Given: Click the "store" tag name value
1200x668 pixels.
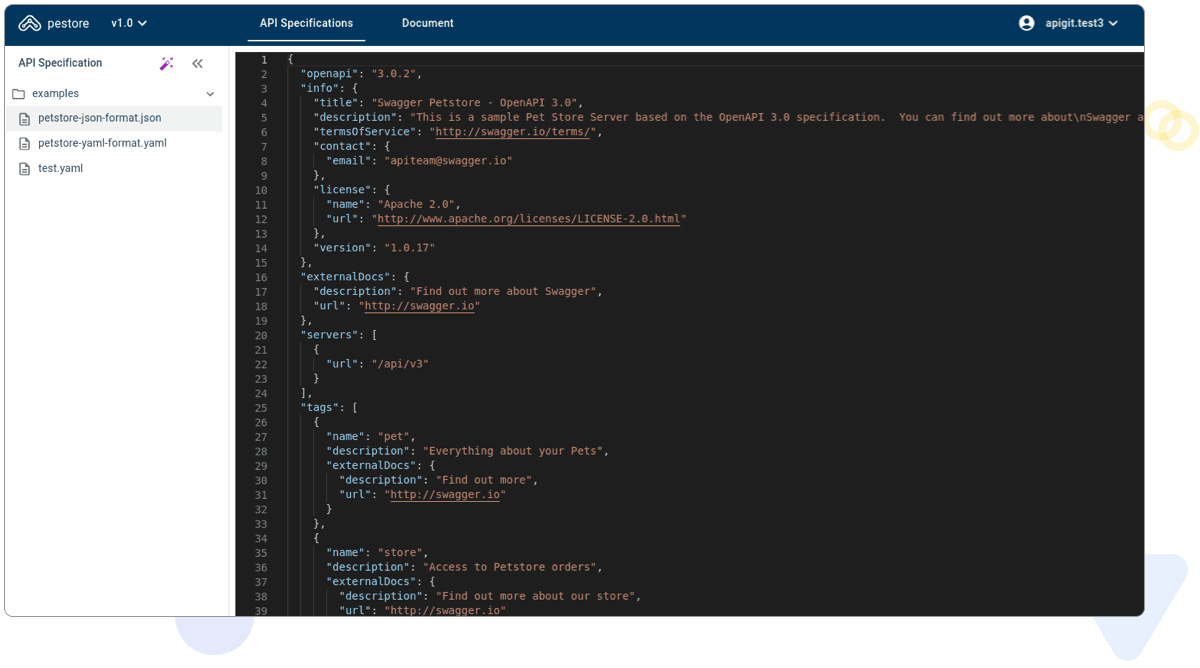Looking at the screenshot, I should click(401, 552).
